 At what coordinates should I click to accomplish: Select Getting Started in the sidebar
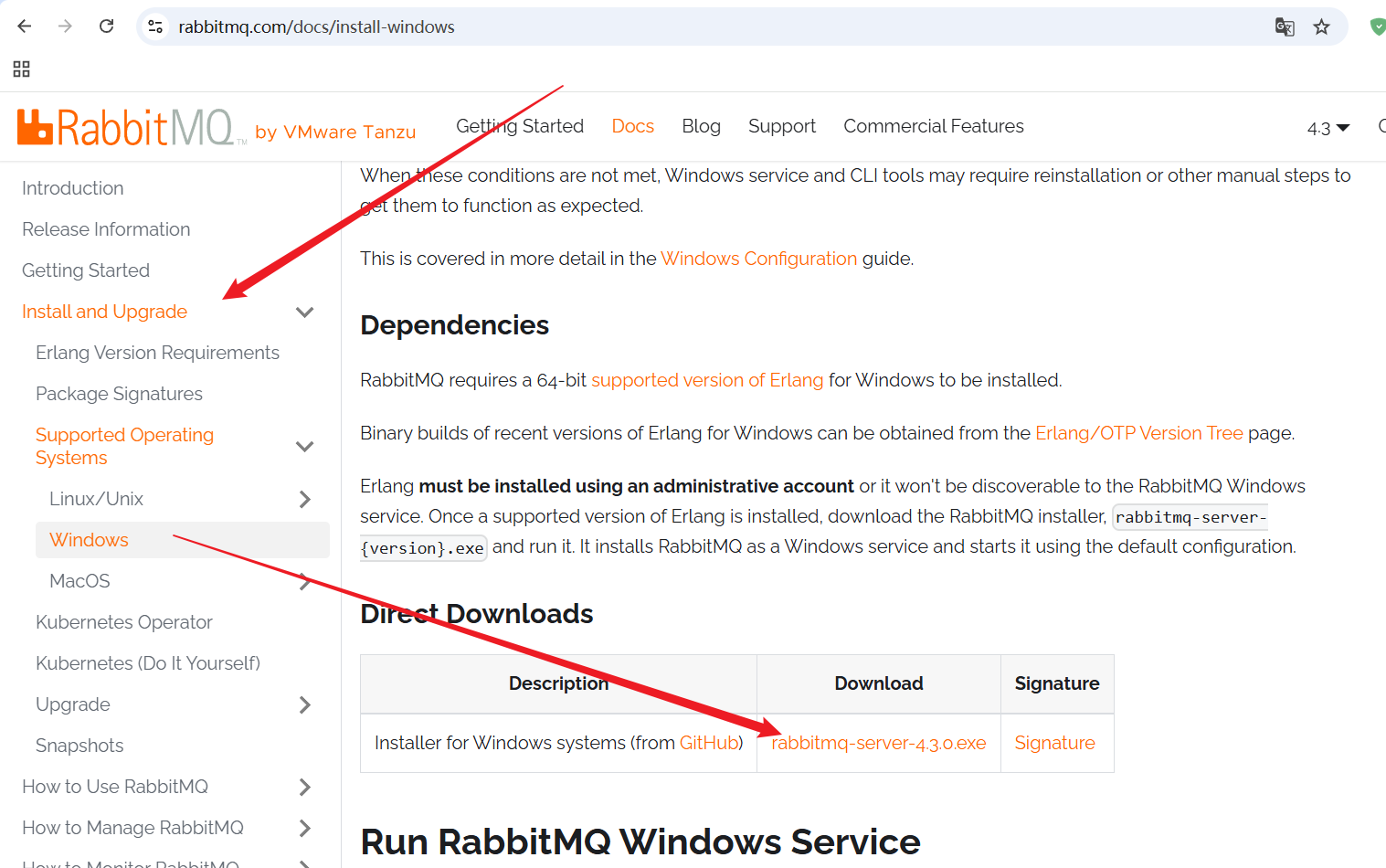(x=86, y=270)
